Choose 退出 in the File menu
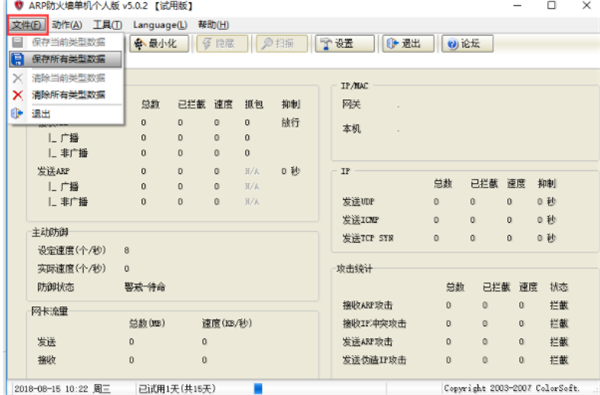This screenshot has height=395, width=600. coord(66,114)
